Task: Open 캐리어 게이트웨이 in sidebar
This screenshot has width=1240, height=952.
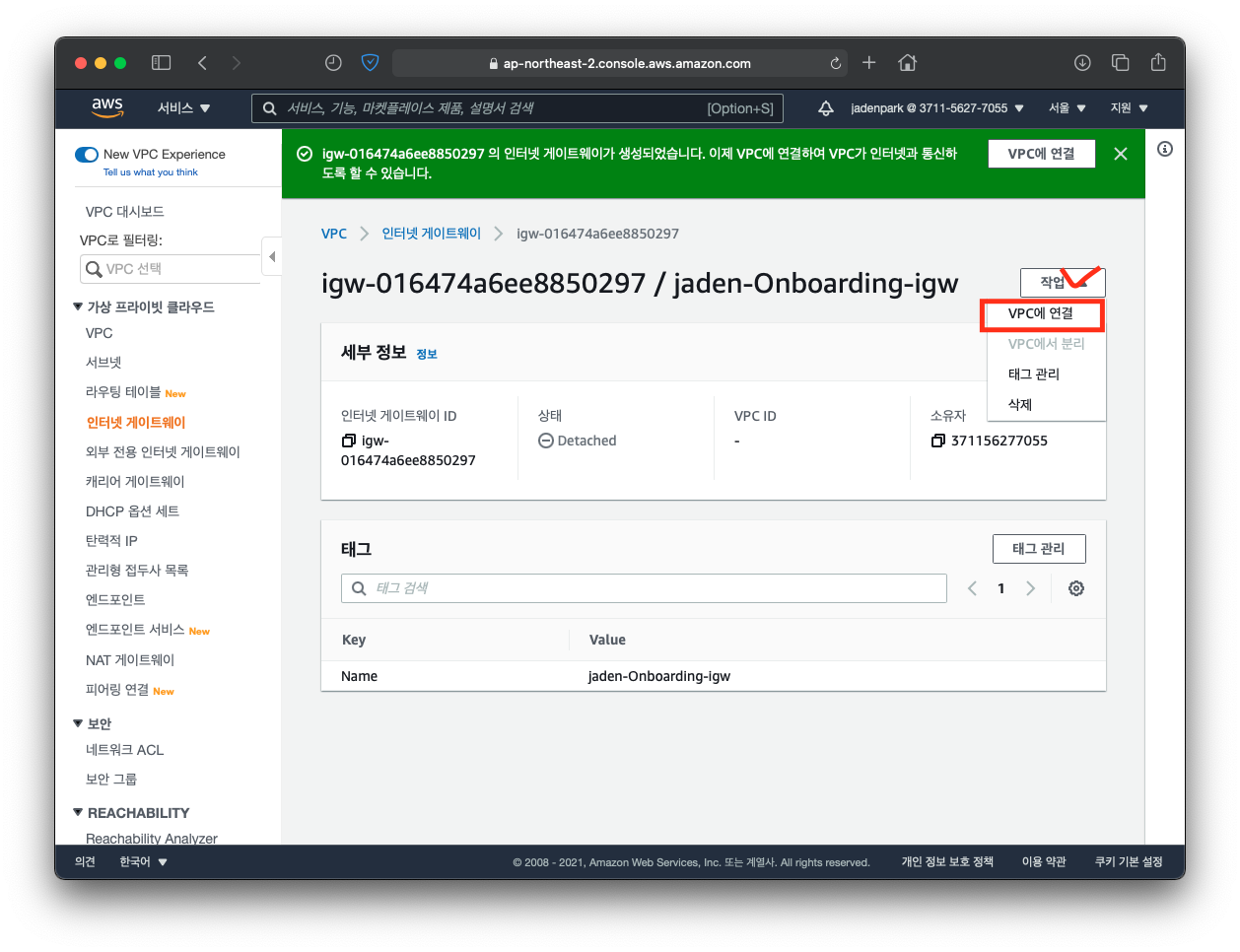Action: pyautogui.click(x=135, y=481)
